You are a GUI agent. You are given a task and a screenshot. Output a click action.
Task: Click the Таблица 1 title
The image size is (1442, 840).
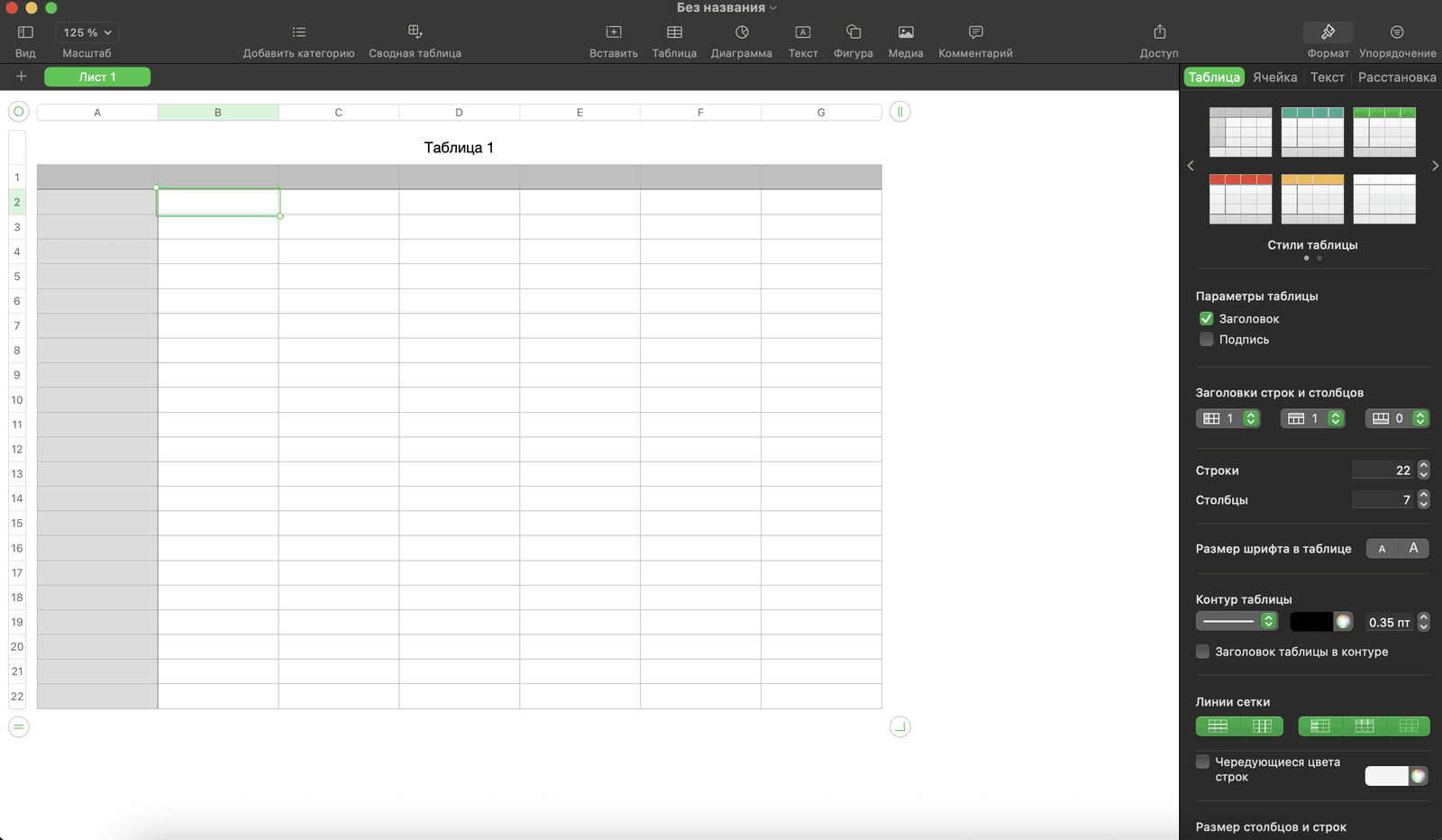[x=459, y=148]
